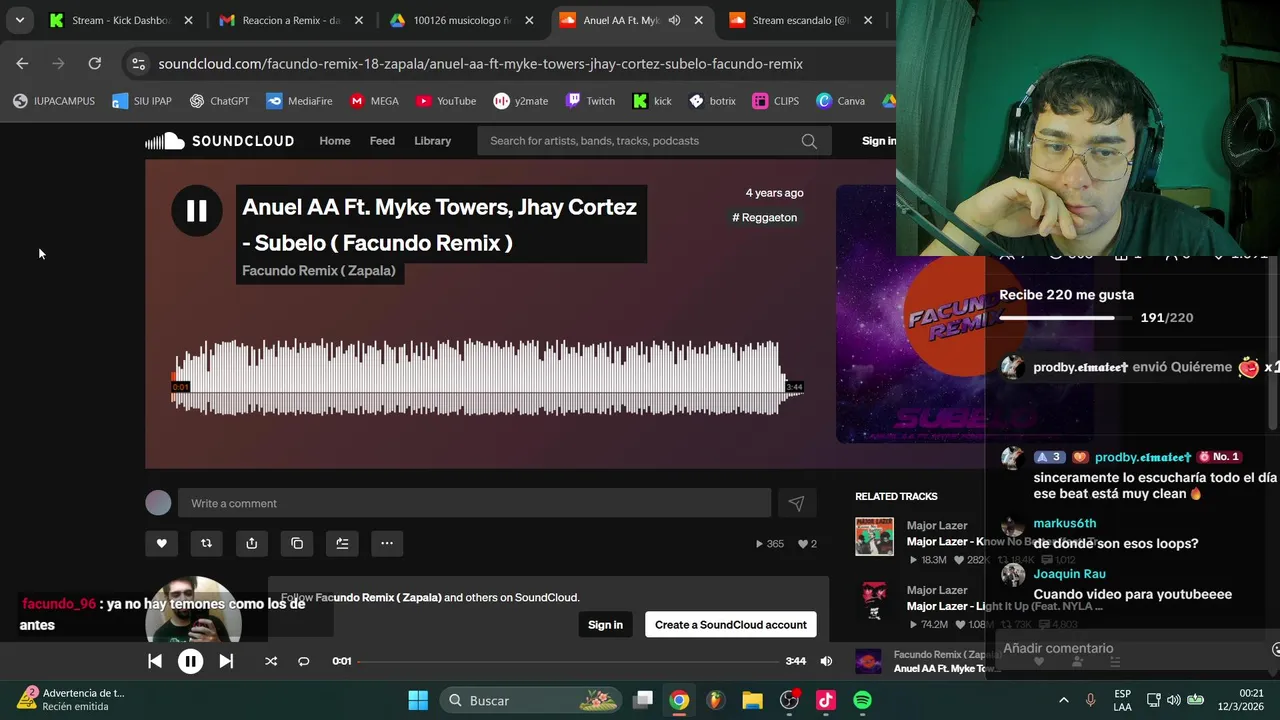Click the previous track button in bottom player
This screenshot has width=1280, height=720.
tap(155, 661)
